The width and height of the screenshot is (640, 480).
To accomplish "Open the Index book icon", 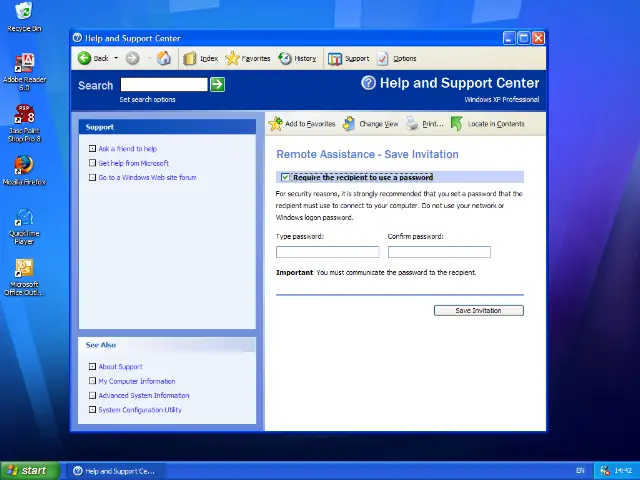I will (189, 59).
